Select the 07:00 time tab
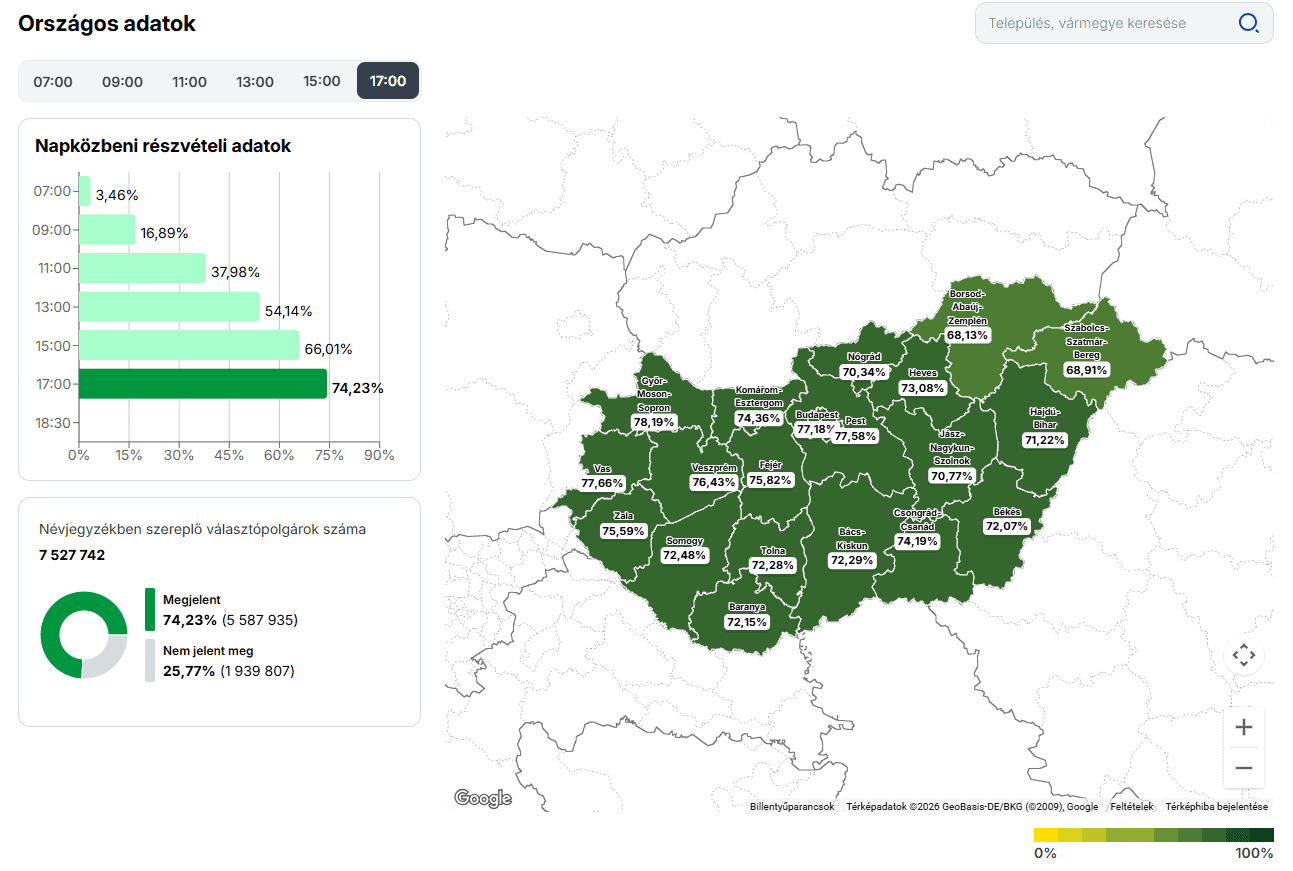Screen dimensions: 1293x871 (x=53, y=82)
